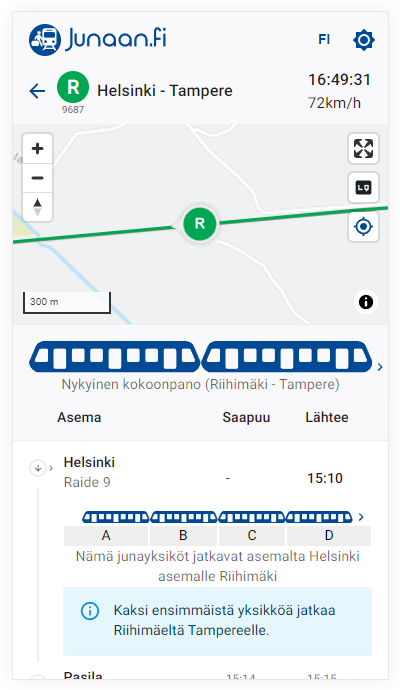
Task: Zoom out on the map
Action: 38,178
